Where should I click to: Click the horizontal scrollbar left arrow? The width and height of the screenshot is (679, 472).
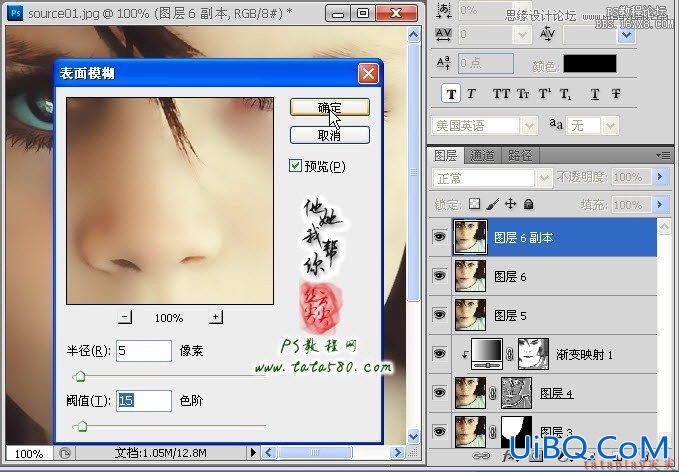268,453
